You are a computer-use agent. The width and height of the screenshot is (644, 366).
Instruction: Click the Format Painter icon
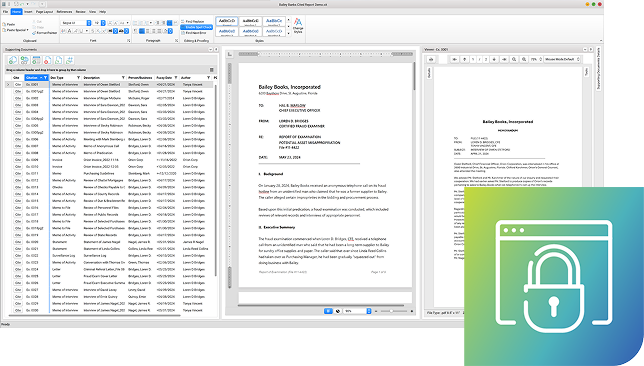(x=45, y=33)
